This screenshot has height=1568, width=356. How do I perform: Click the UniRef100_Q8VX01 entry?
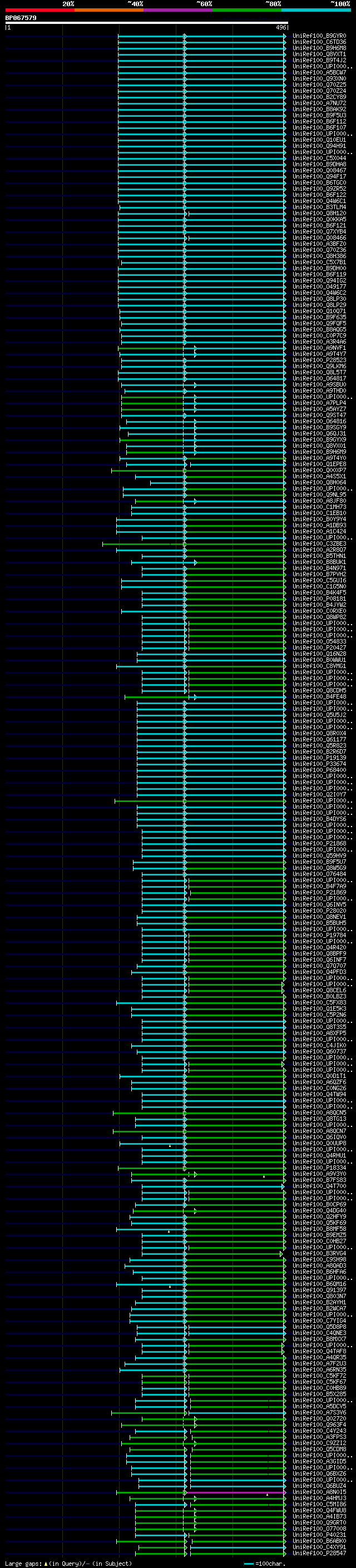coord(319,446)
